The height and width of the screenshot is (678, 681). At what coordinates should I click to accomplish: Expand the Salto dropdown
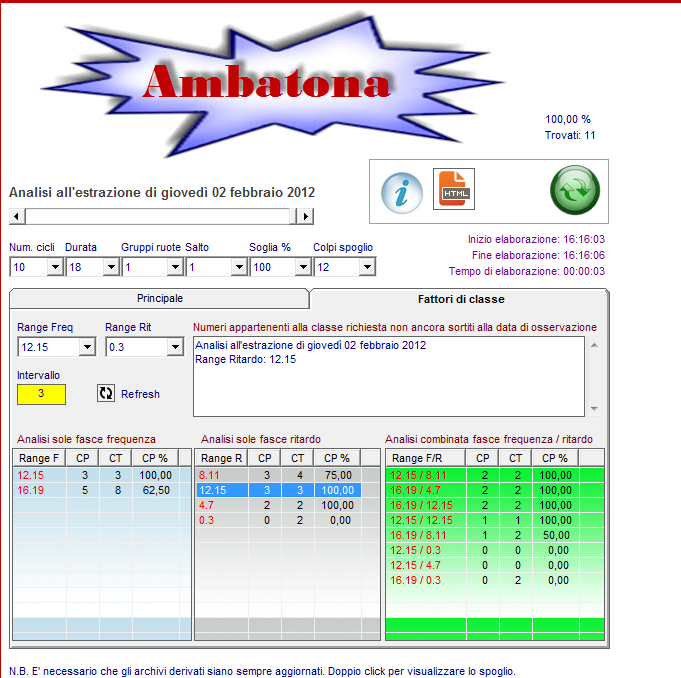tap(239, 267)
